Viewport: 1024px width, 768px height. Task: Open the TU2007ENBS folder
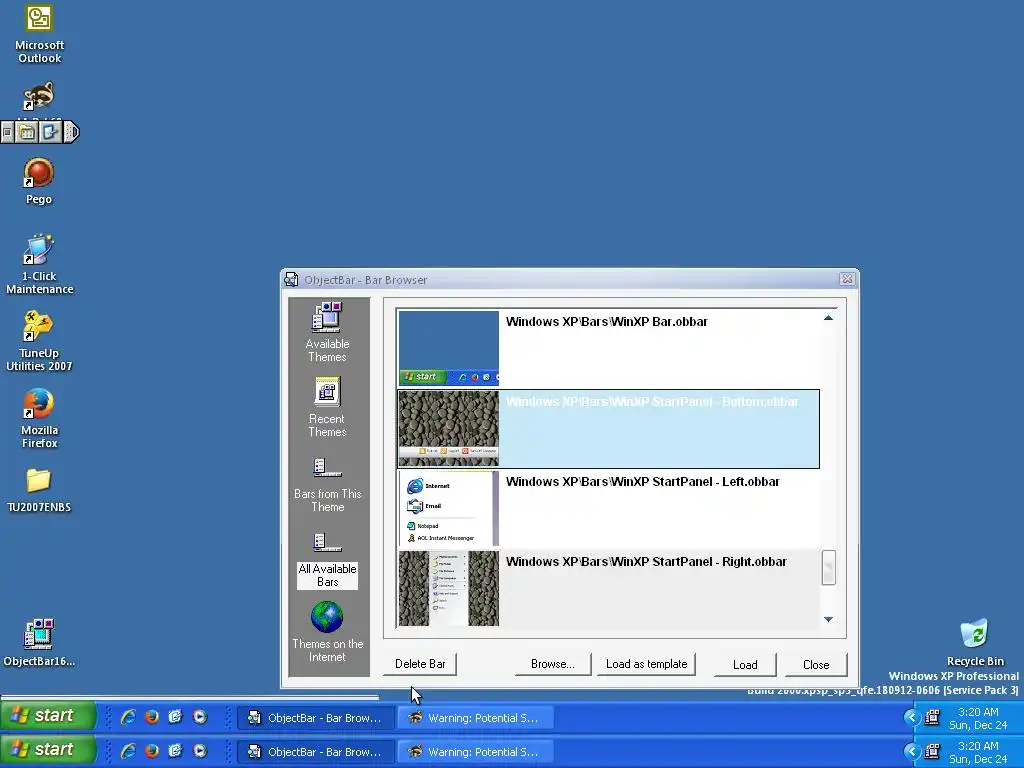39,490
